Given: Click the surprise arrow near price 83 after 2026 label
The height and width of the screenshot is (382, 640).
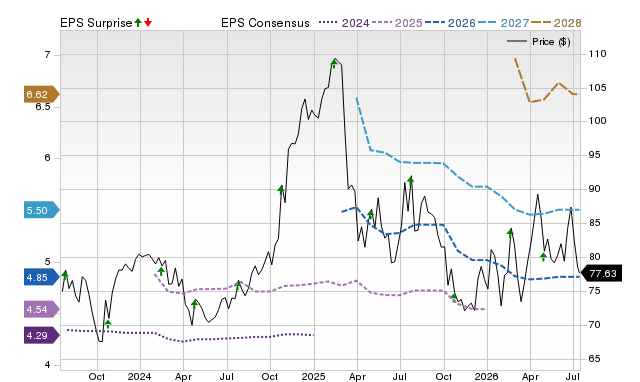Looking at the screenshot, I should click(510, 233).
